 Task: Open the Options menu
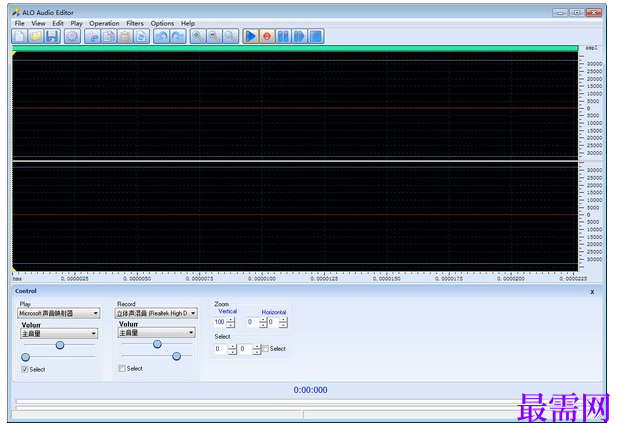click(162, 23)
